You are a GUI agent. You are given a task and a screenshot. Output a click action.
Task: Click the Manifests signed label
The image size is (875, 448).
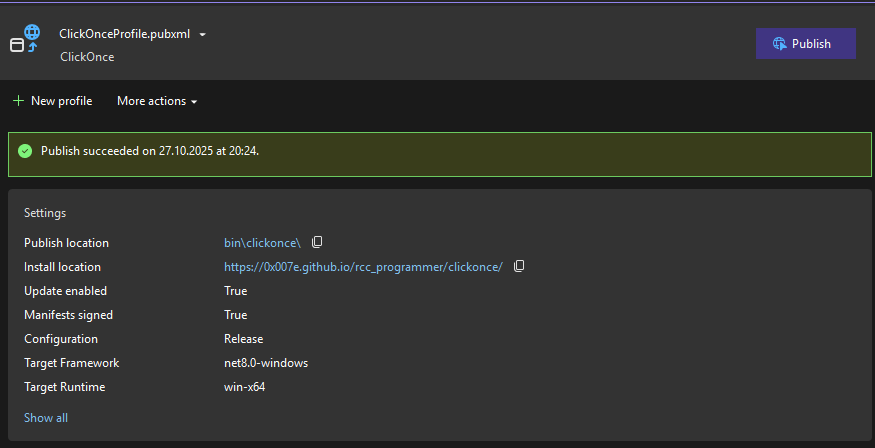[x=69, y=315]
